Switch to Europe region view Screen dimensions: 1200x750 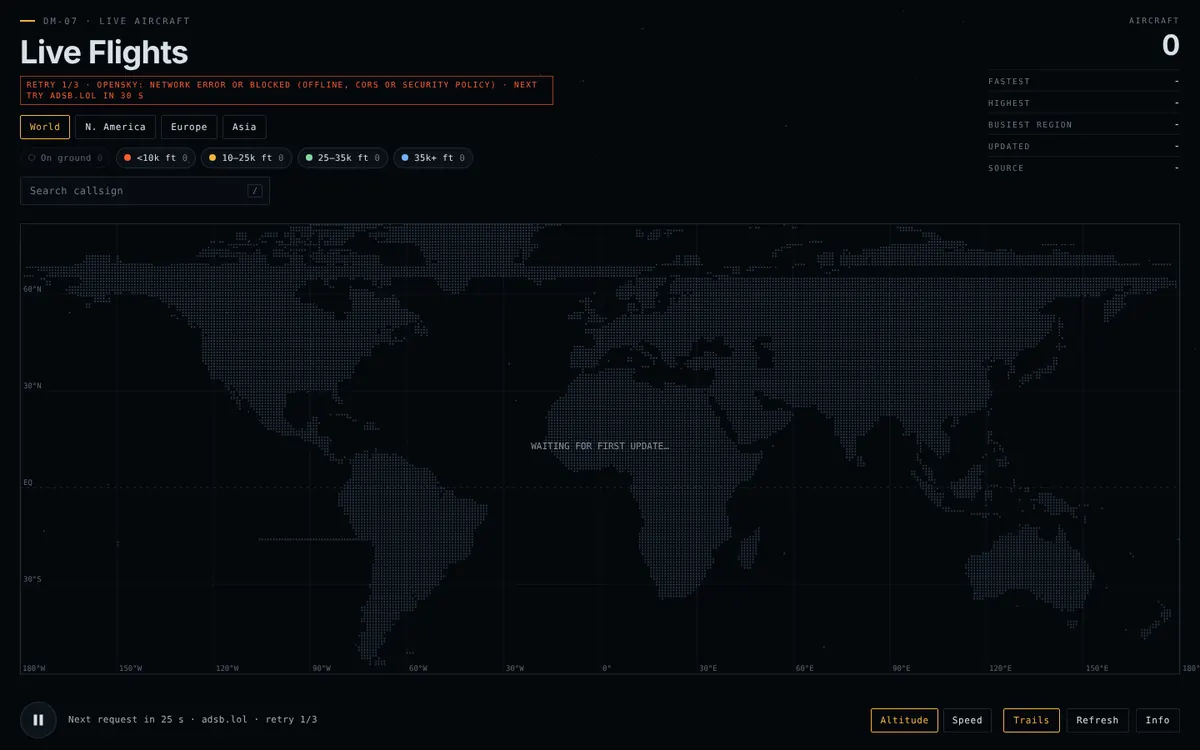click(x=189, y=127)
